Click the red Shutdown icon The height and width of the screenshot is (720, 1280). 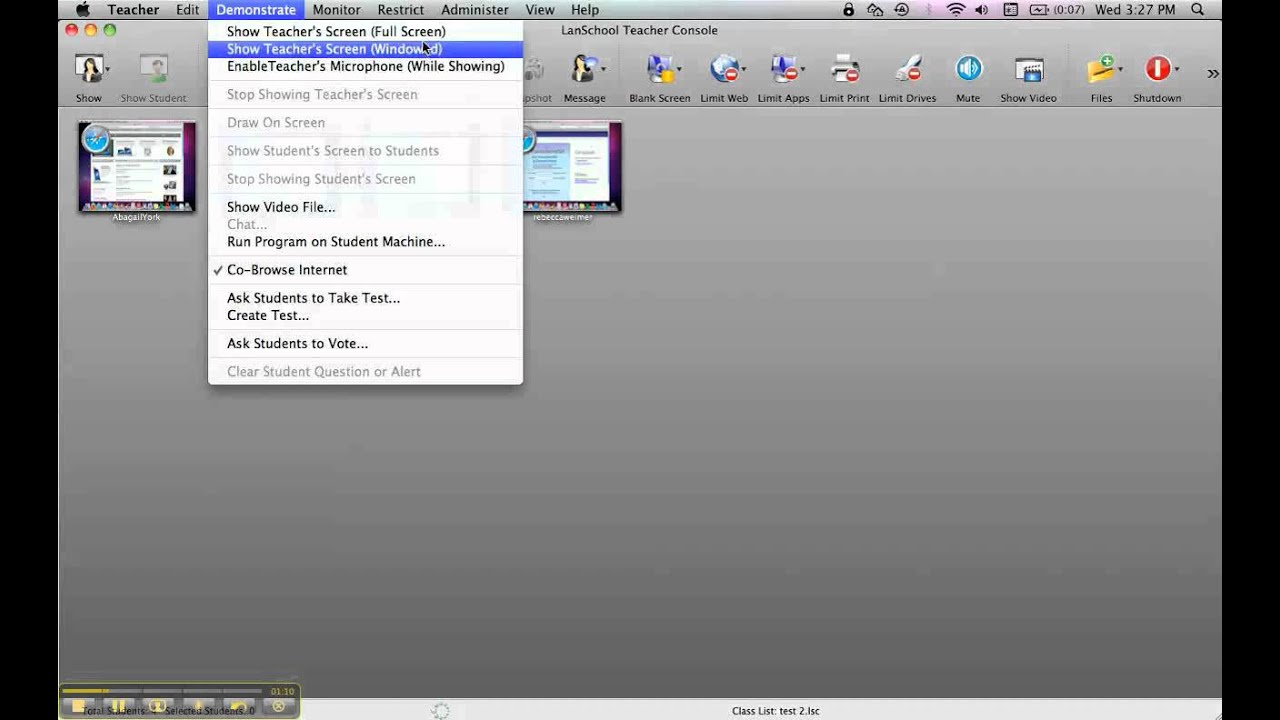pos(1157,69)
